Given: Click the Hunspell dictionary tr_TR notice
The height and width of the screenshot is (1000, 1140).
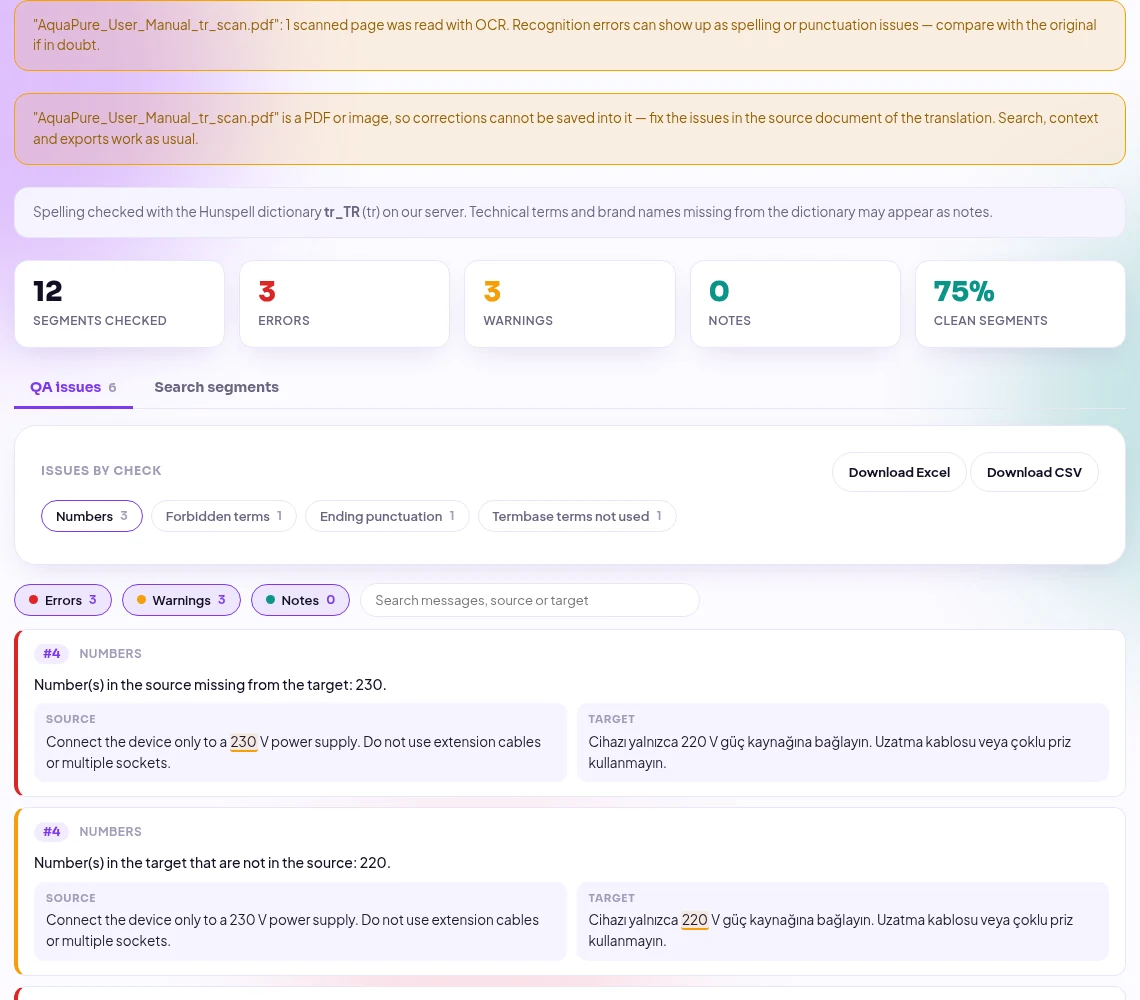Looking at the screenshot, I should [570, 212].
